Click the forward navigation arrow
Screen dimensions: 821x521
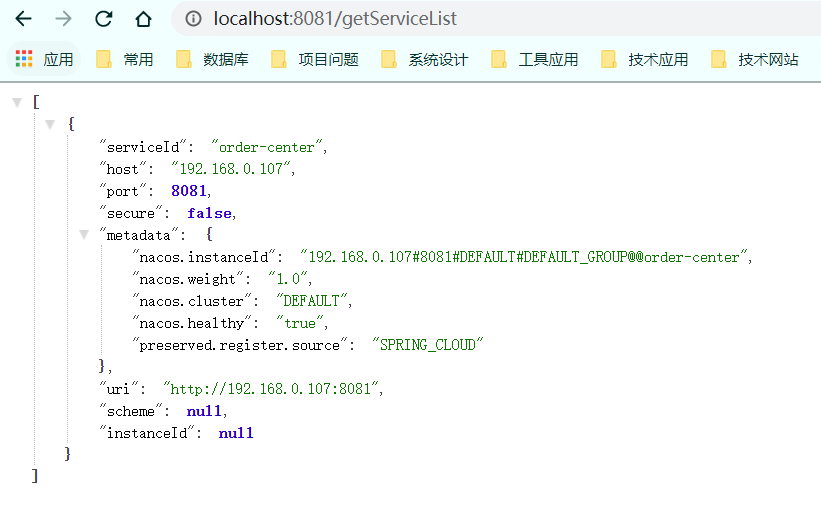click(x=63, y=19)
